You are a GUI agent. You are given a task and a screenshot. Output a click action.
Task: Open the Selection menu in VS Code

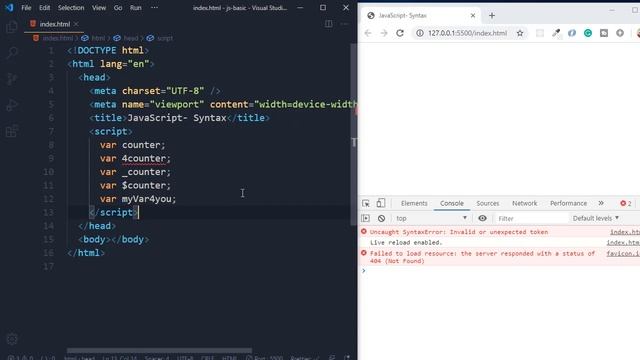[x=71, y=8]
